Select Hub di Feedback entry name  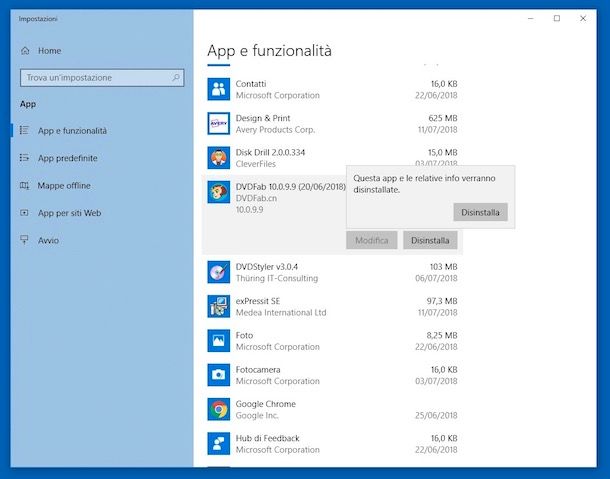click(268, 438)
